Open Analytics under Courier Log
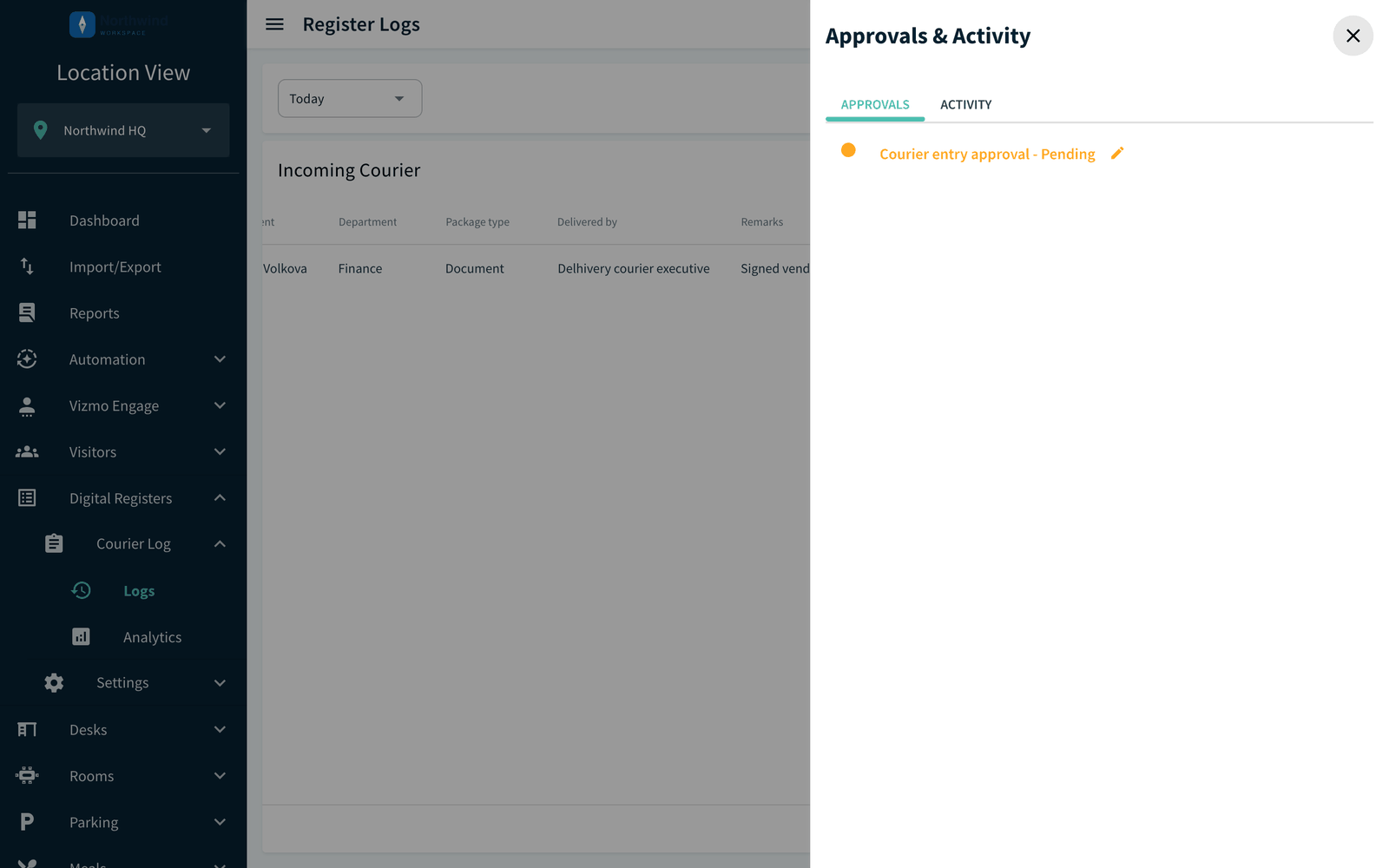Viewport: 1389px width, 868px height. (x=152, y=637)
